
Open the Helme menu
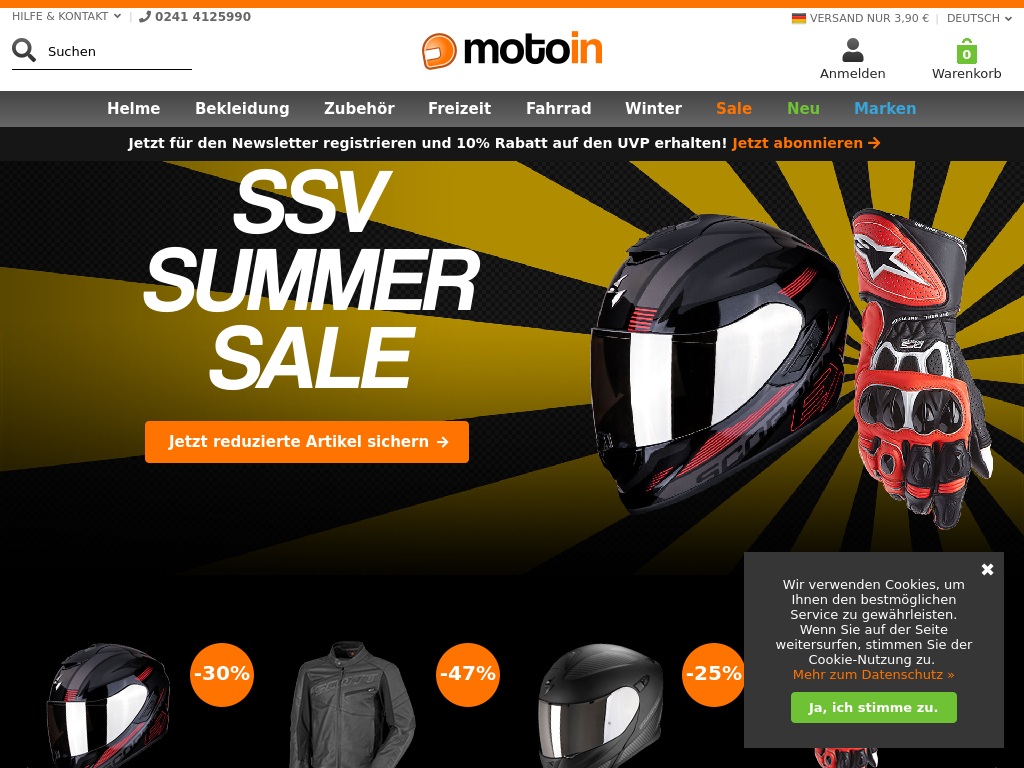pos(134,108)
